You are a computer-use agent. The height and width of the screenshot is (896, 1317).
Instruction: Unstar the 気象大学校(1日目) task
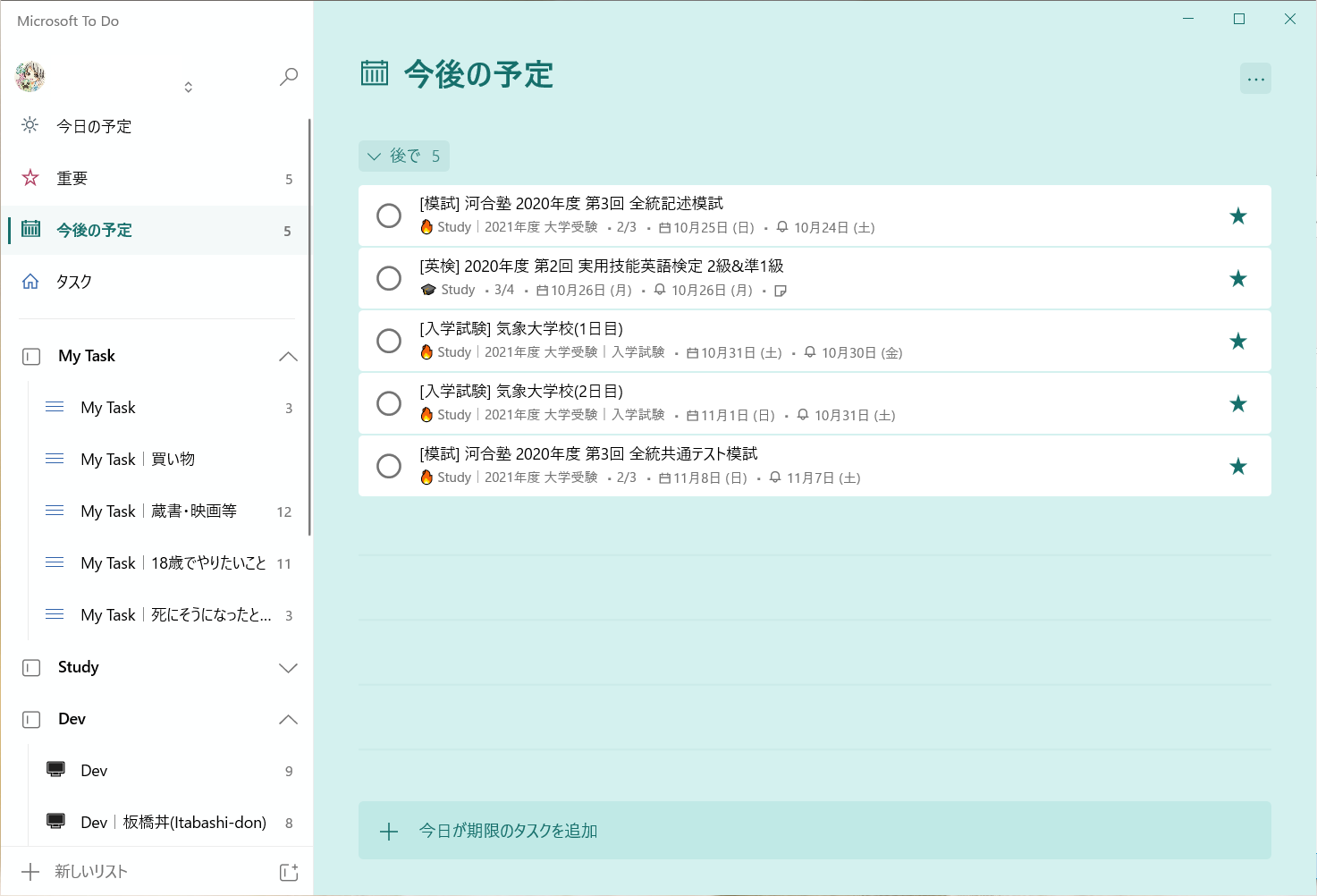coord(1237,341)
